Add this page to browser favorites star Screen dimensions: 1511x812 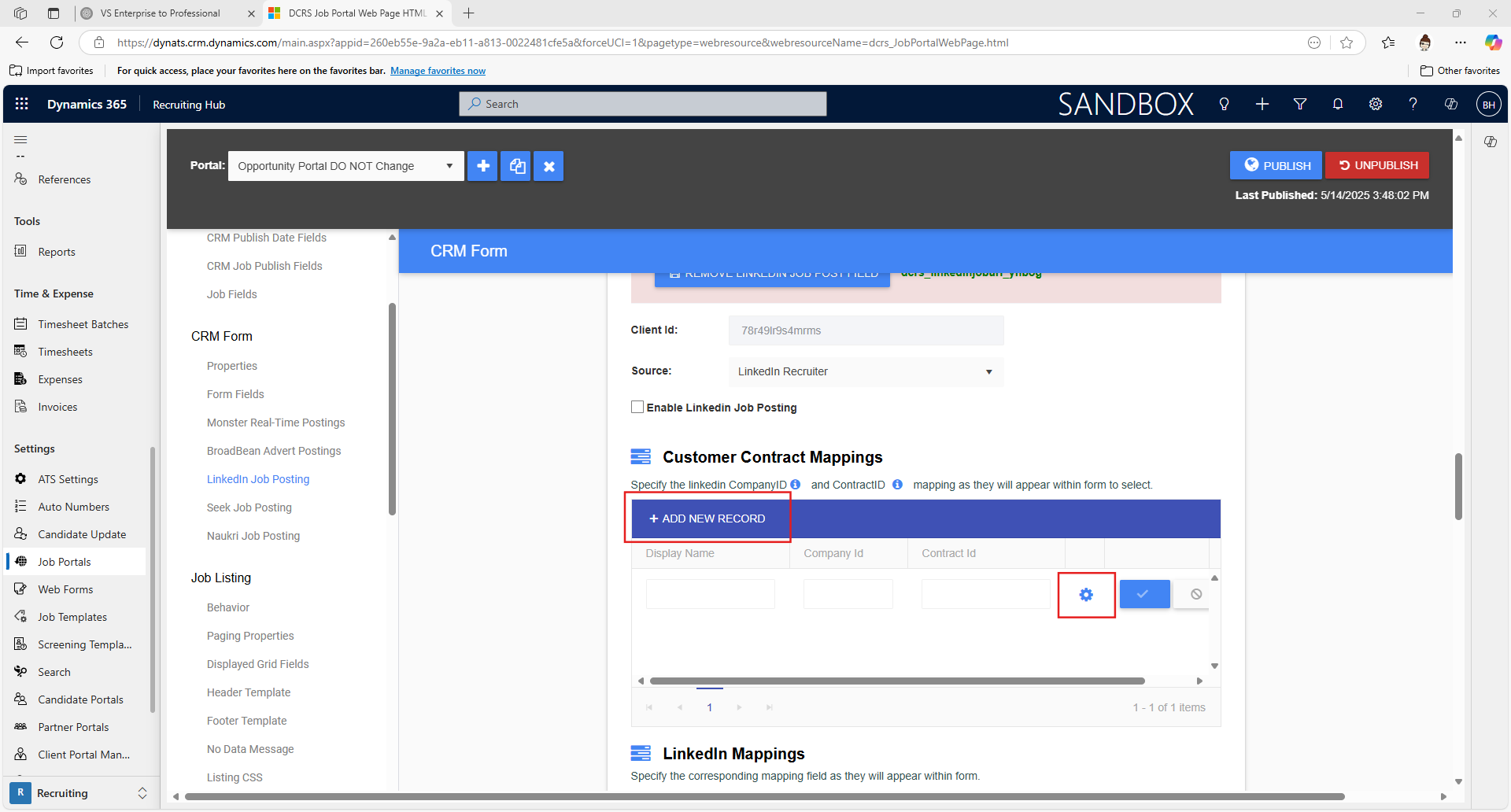[1347, 42]
